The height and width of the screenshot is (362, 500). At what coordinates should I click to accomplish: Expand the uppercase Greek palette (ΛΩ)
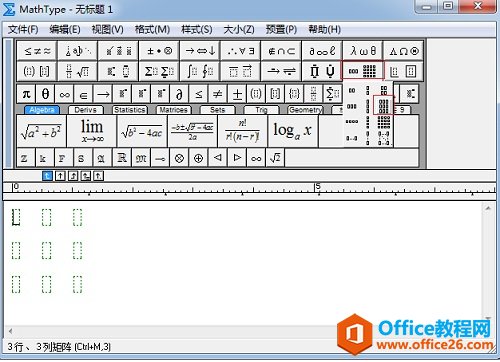(403, 51)
